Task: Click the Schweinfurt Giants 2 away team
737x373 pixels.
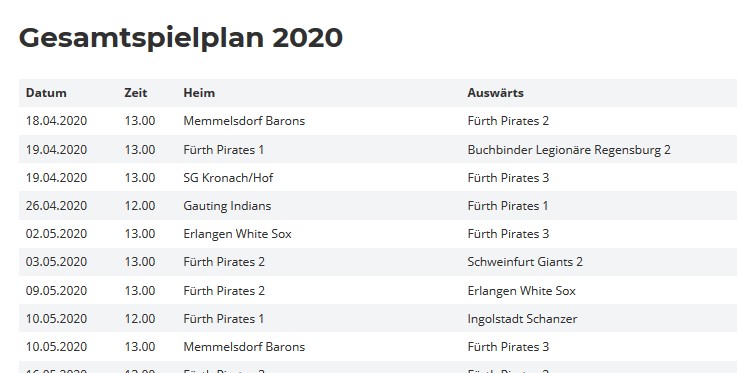Action: [x=525, y=262]
